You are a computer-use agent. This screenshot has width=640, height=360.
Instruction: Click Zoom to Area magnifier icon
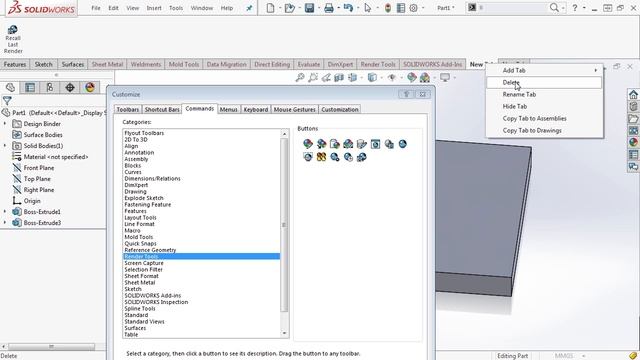[313, 77]
